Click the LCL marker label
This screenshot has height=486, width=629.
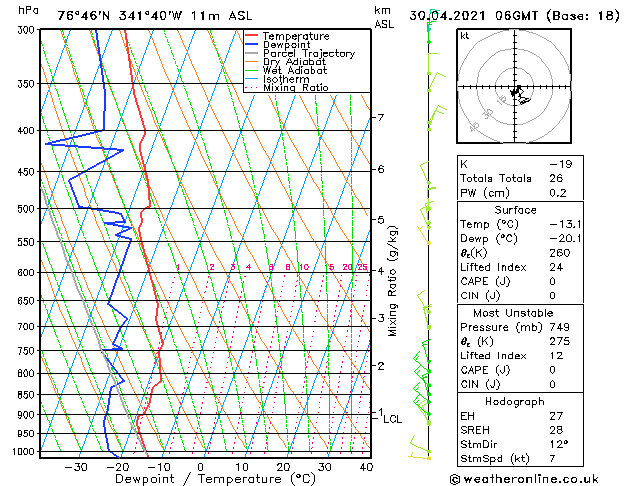click(392, 419)
